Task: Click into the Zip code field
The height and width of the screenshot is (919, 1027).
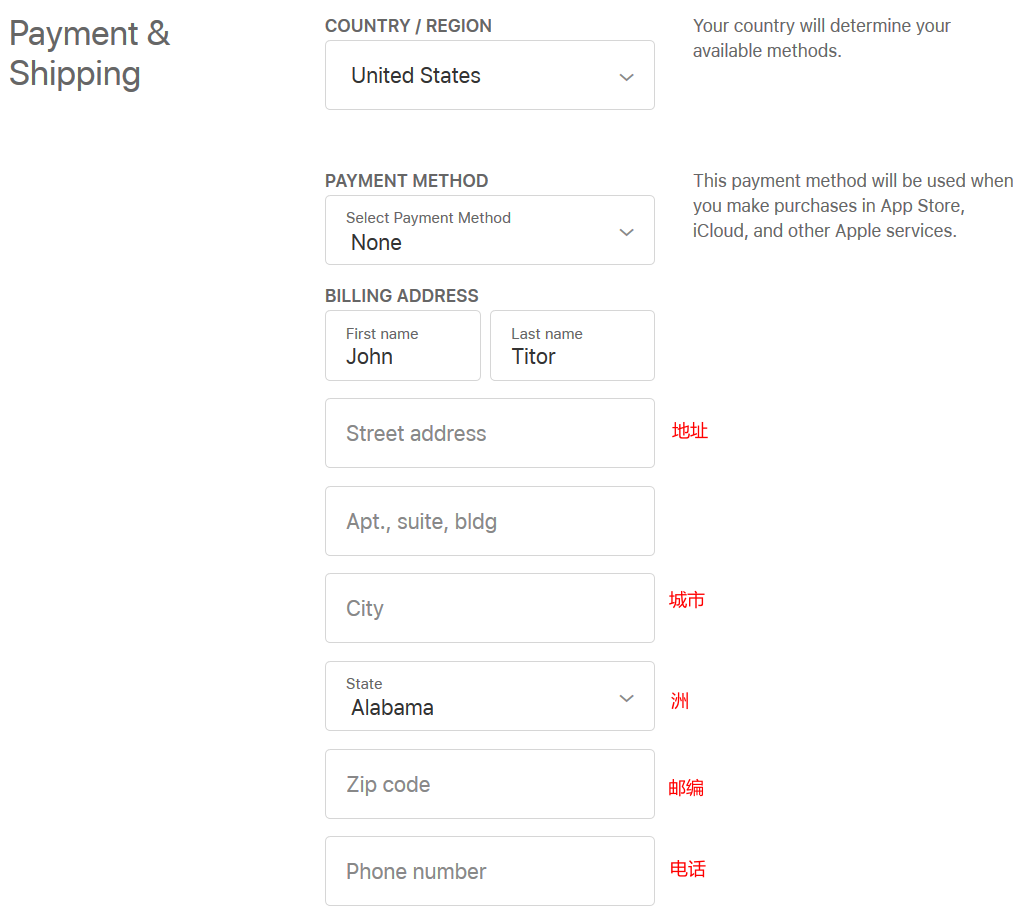Action: point(489,784)
